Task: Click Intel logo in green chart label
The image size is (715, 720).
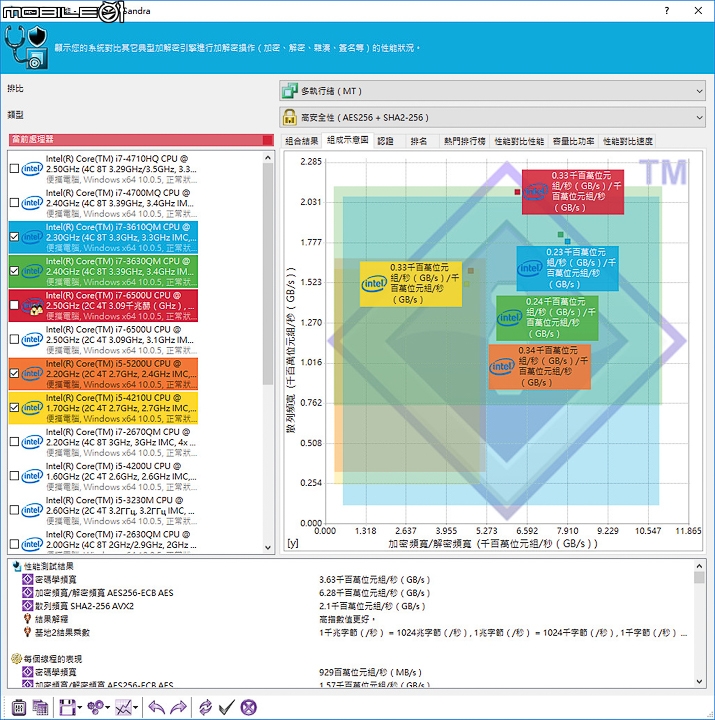Action: tap(510, 317)
